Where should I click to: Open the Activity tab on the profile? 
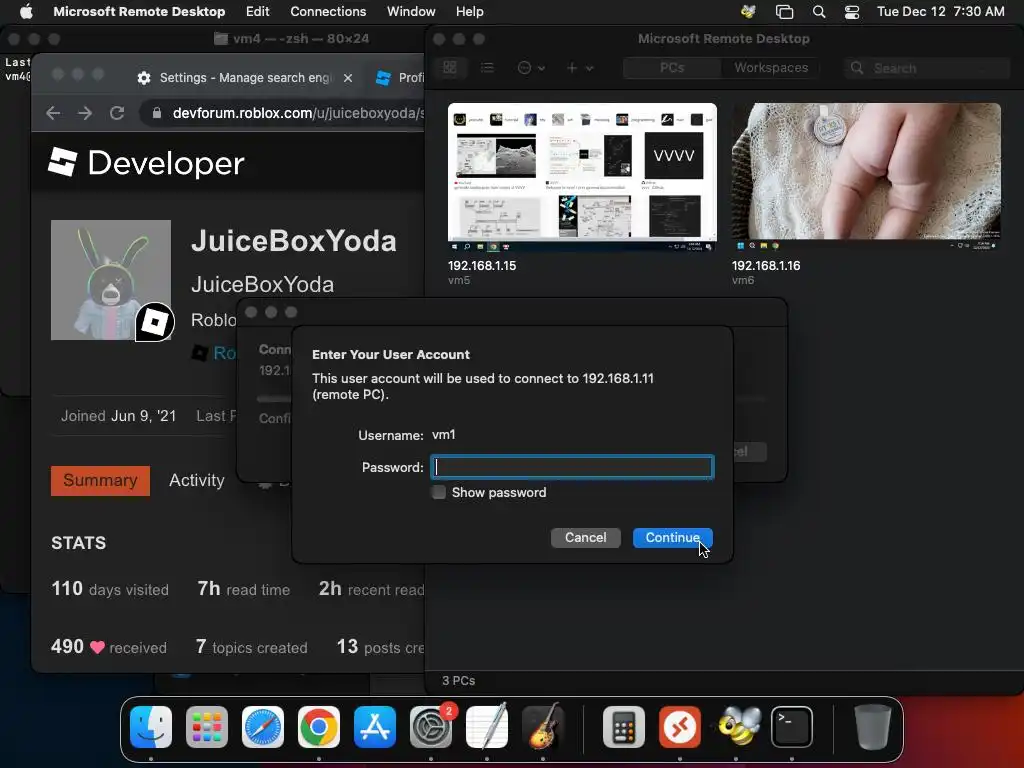tap(197, 481)
